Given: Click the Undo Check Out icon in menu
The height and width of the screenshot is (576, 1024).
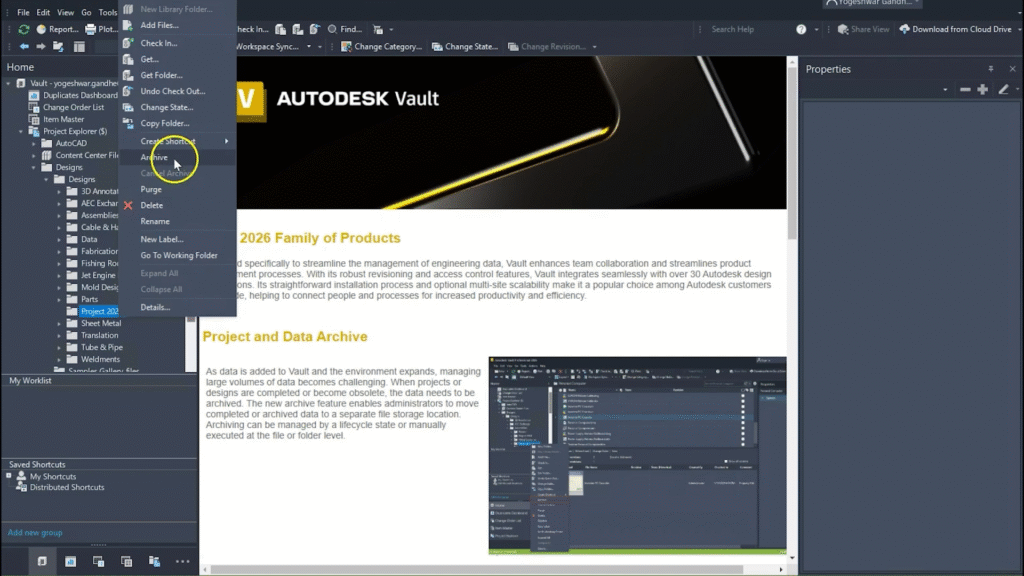Looking at the screenshot, I should 128,91.
